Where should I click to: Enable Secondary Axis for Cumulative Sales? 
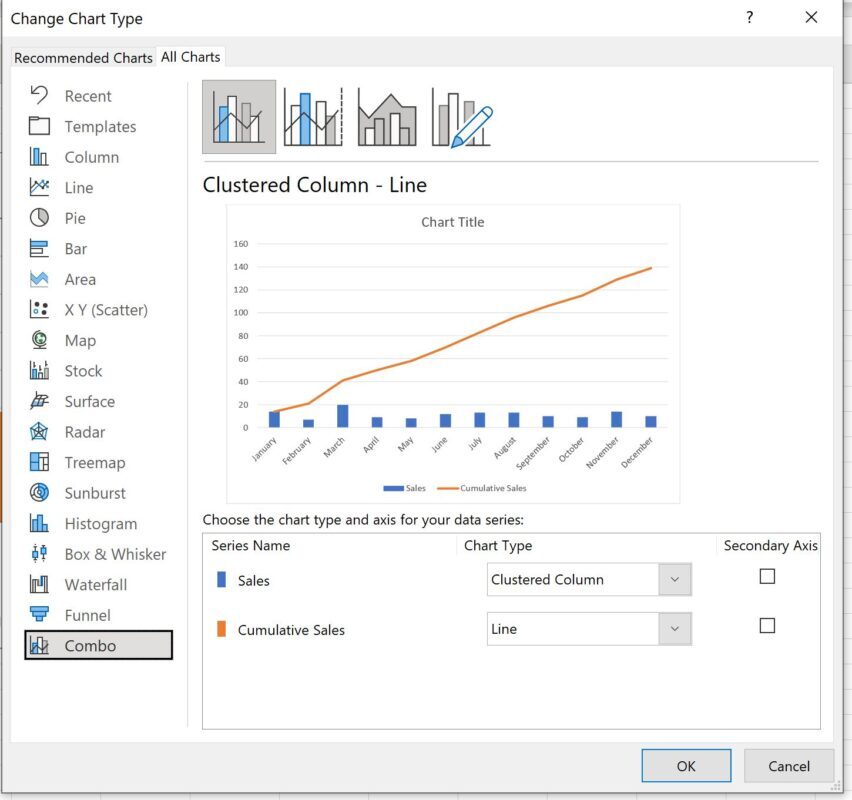click(767, 626)
